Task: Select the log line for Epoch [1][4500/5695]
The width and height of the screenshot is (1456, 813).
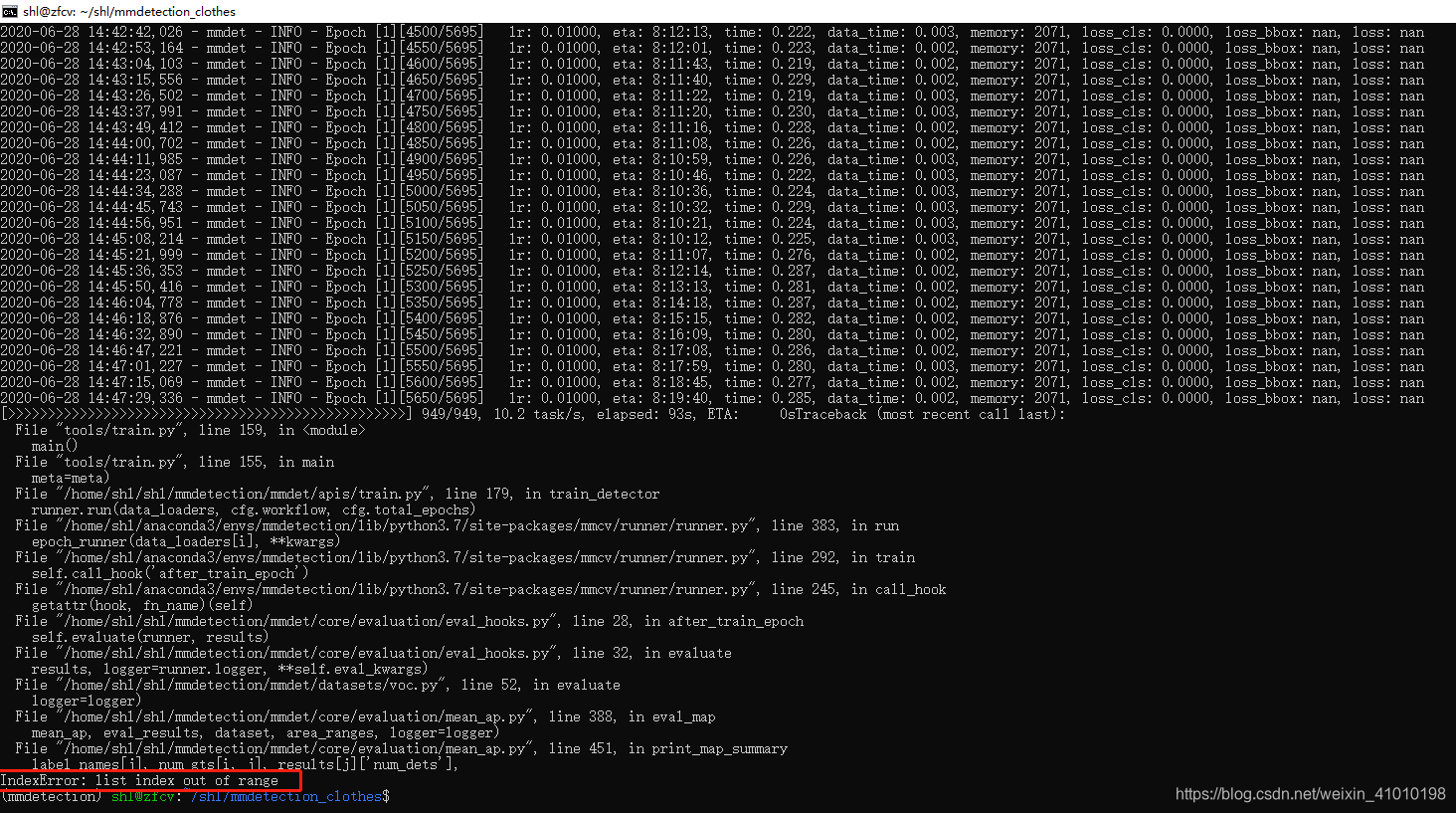Action: click(x=712, y=32)
